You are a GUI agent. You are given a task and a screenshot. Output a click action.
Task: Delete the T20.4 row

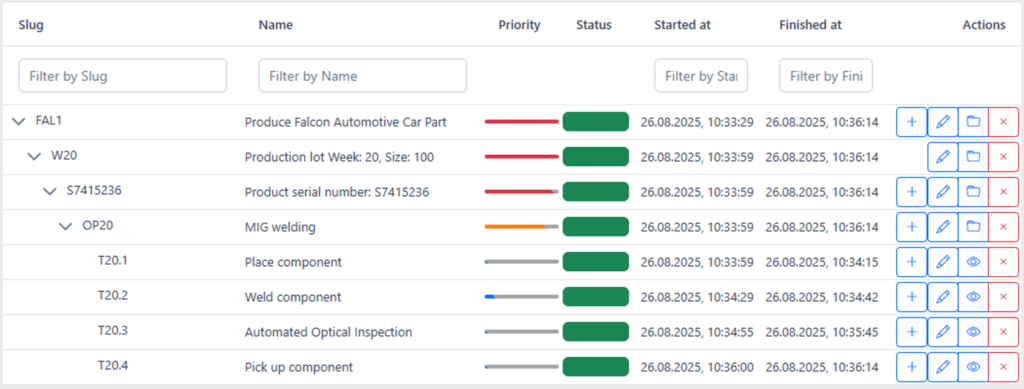(1004, 367)
